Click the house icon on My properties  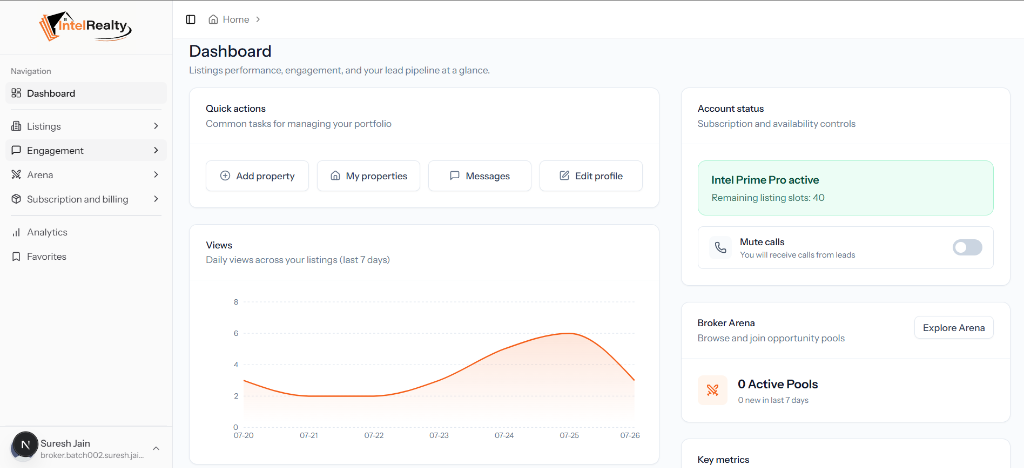click(x=335, y=176)
